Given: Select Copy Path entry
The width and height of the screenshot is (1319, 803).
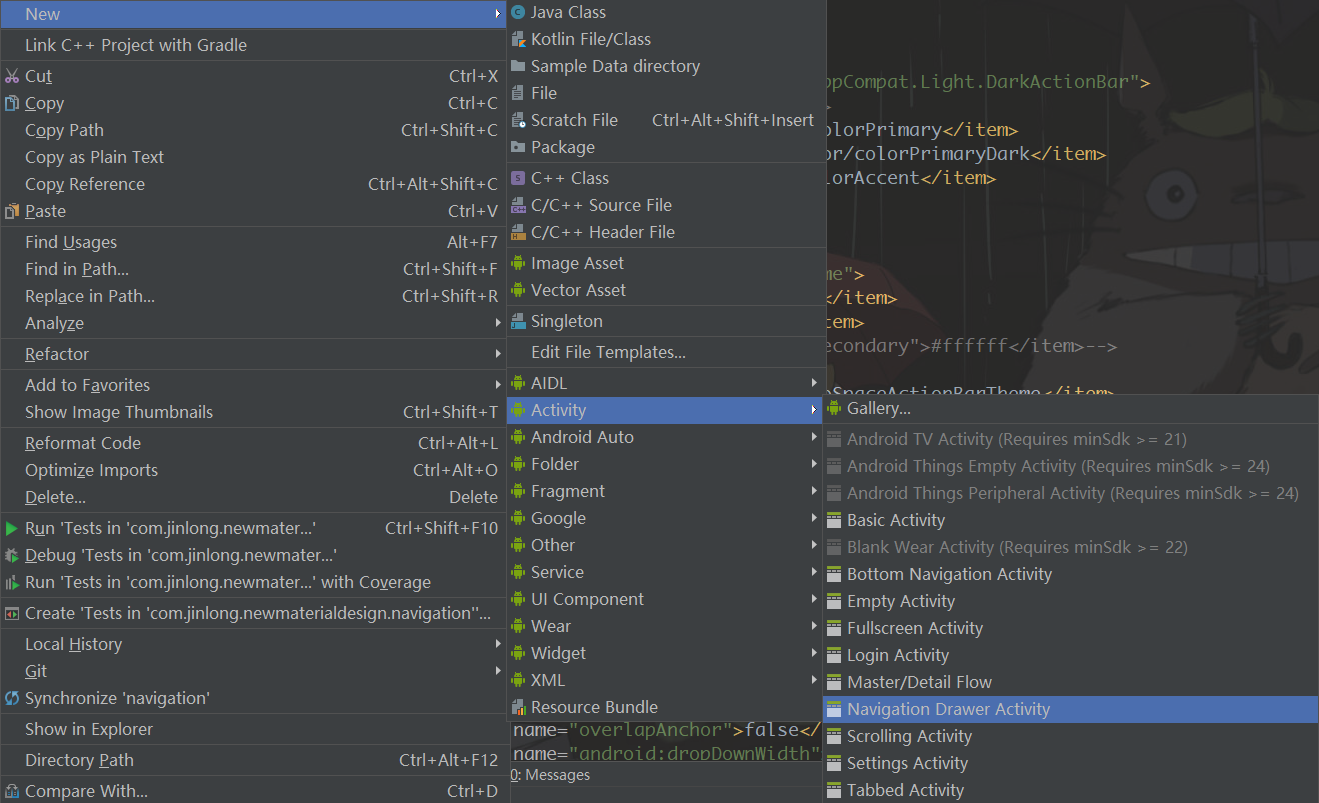Looking at the screenshot, I should (x=252, y=130).
